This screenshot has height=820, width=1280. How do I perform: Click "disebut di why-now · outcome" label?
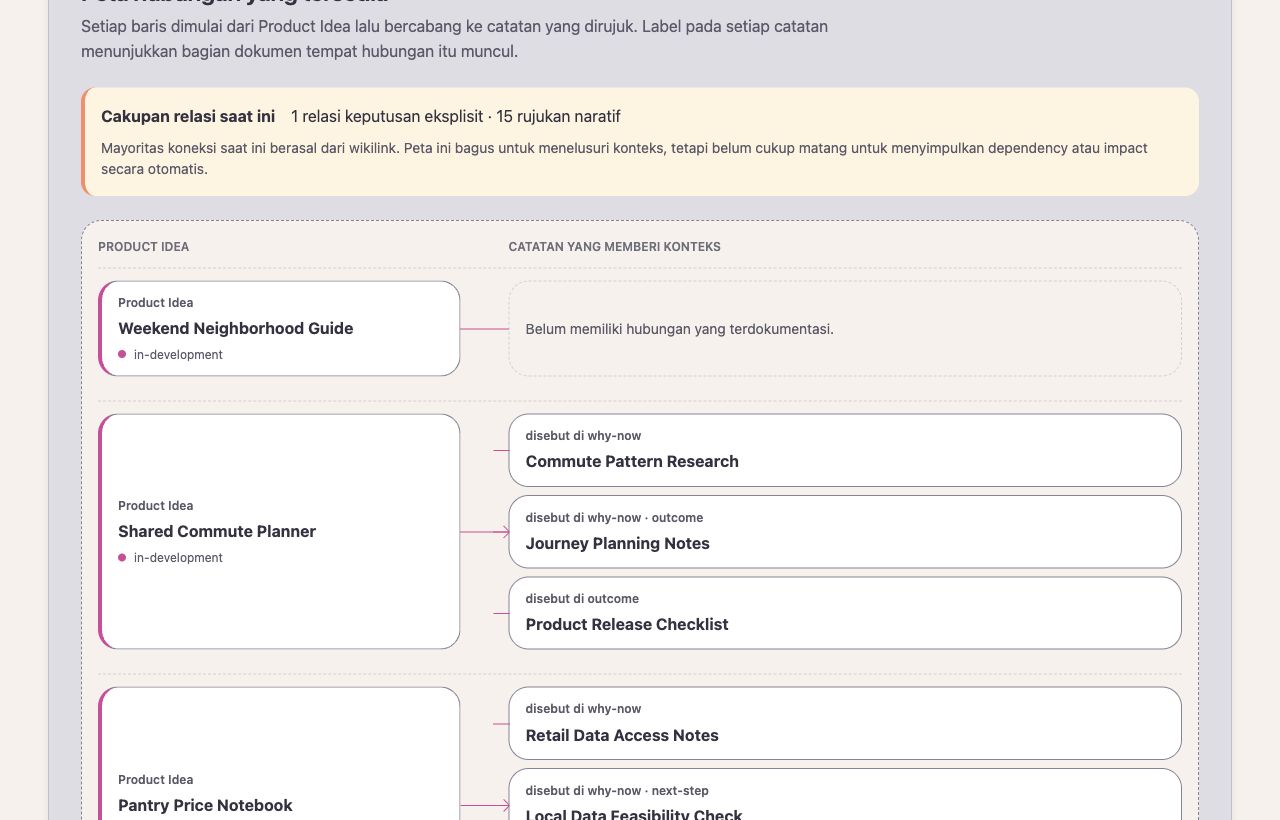pyautogui.click(x=614, y=518)
